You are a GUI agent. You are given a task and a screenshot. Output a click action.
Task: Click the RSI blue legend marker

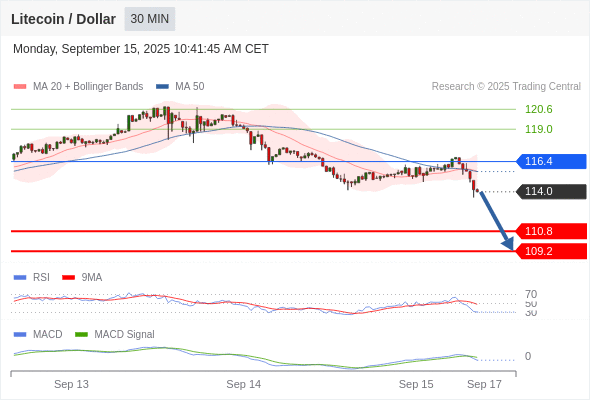click(20, 278)
